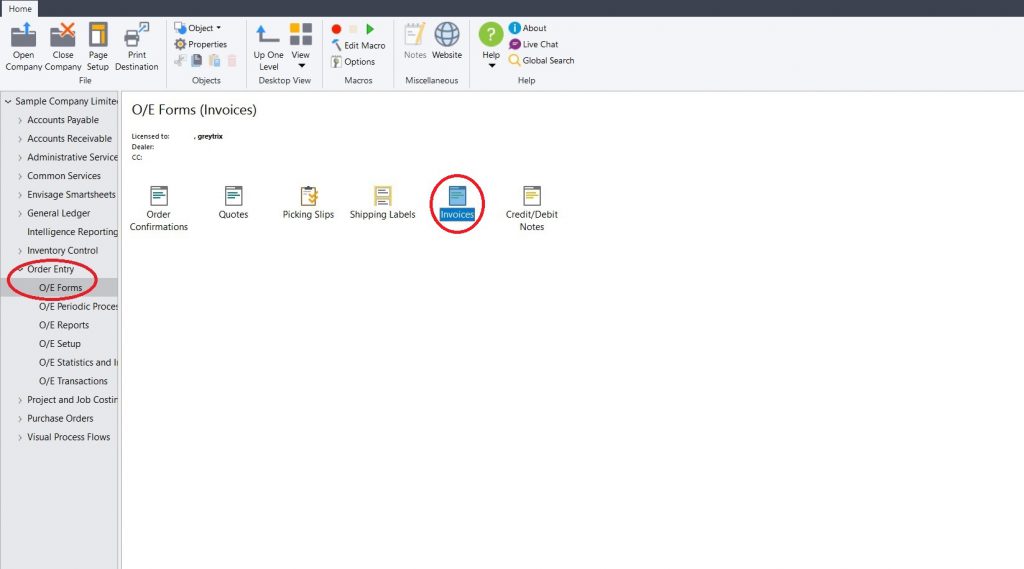Click the Cut icon in Objects group
The width and height of the screenshot is (1024, 569).
180,61
